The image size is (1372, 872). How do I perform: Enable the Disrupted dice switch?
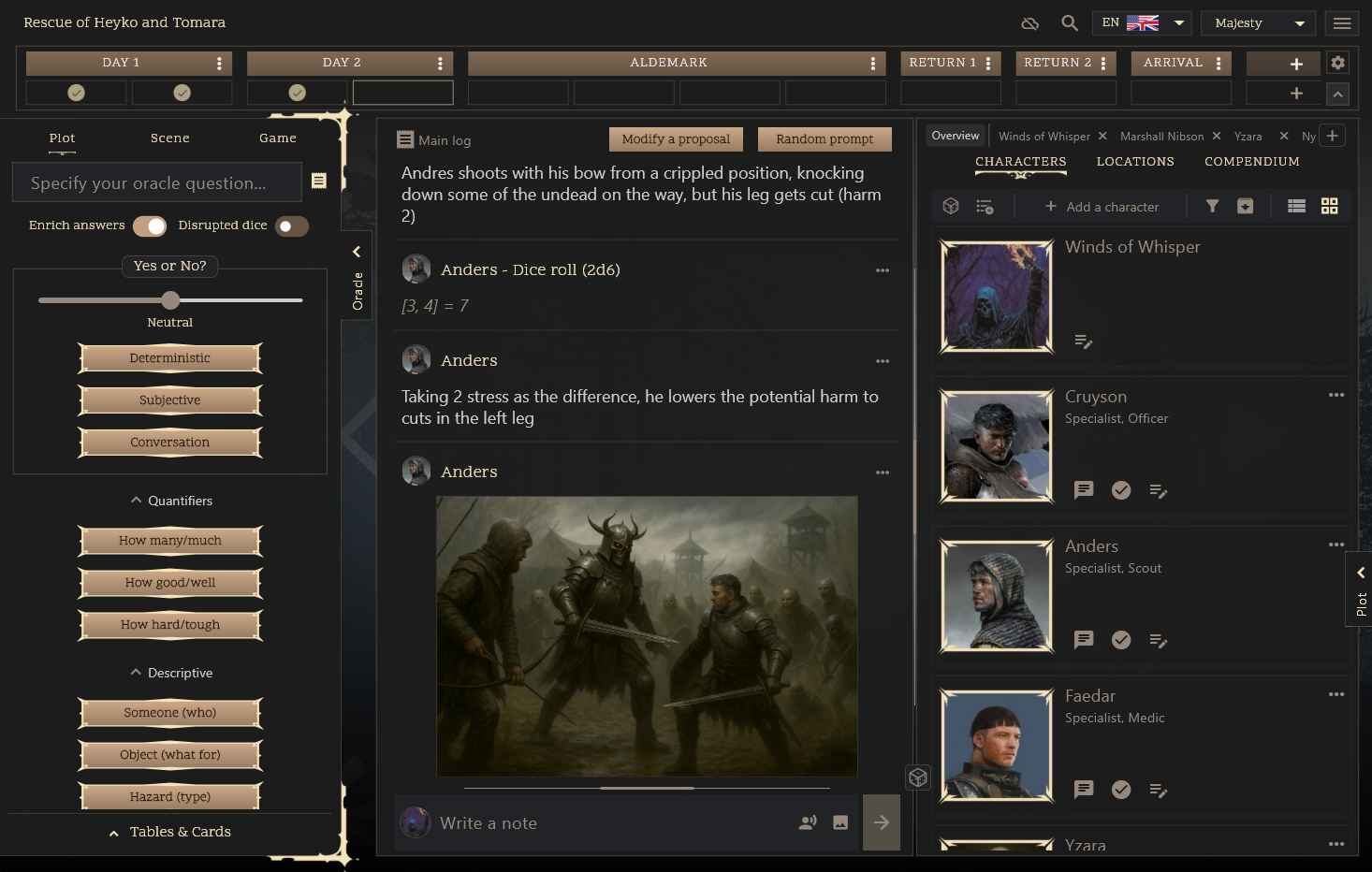coord(291,226)
